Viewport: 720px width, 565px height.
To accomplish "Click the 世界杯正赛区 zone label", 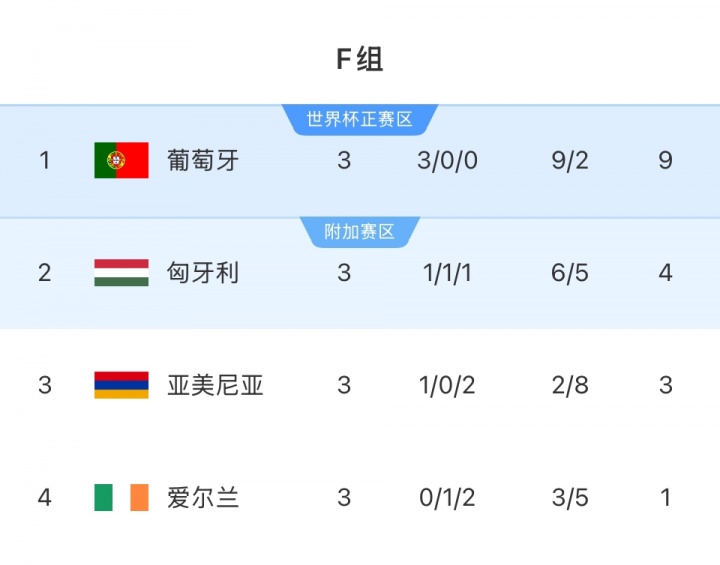I will coord(359,119).
